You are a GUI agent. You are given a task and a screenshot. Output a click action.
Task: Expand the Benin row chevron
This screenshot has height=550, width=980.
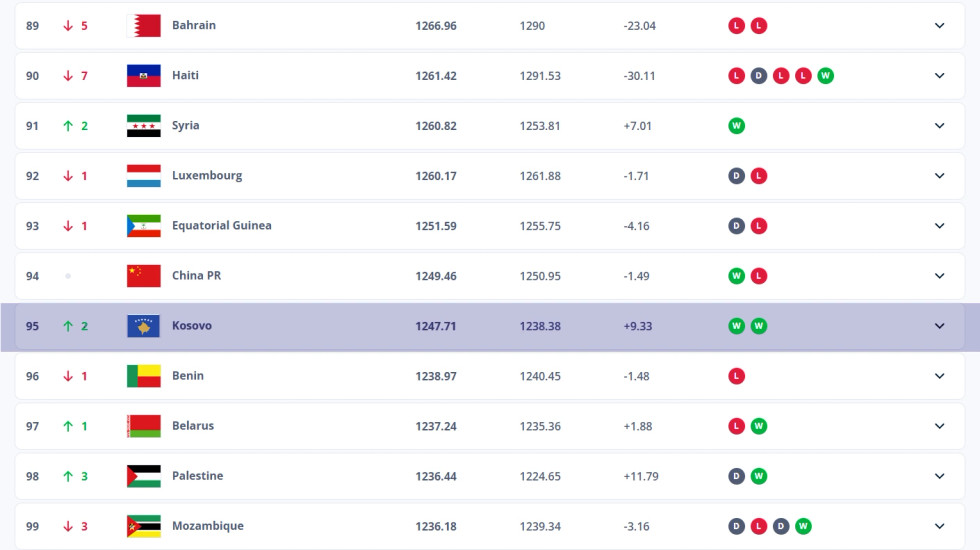(939, 376)
